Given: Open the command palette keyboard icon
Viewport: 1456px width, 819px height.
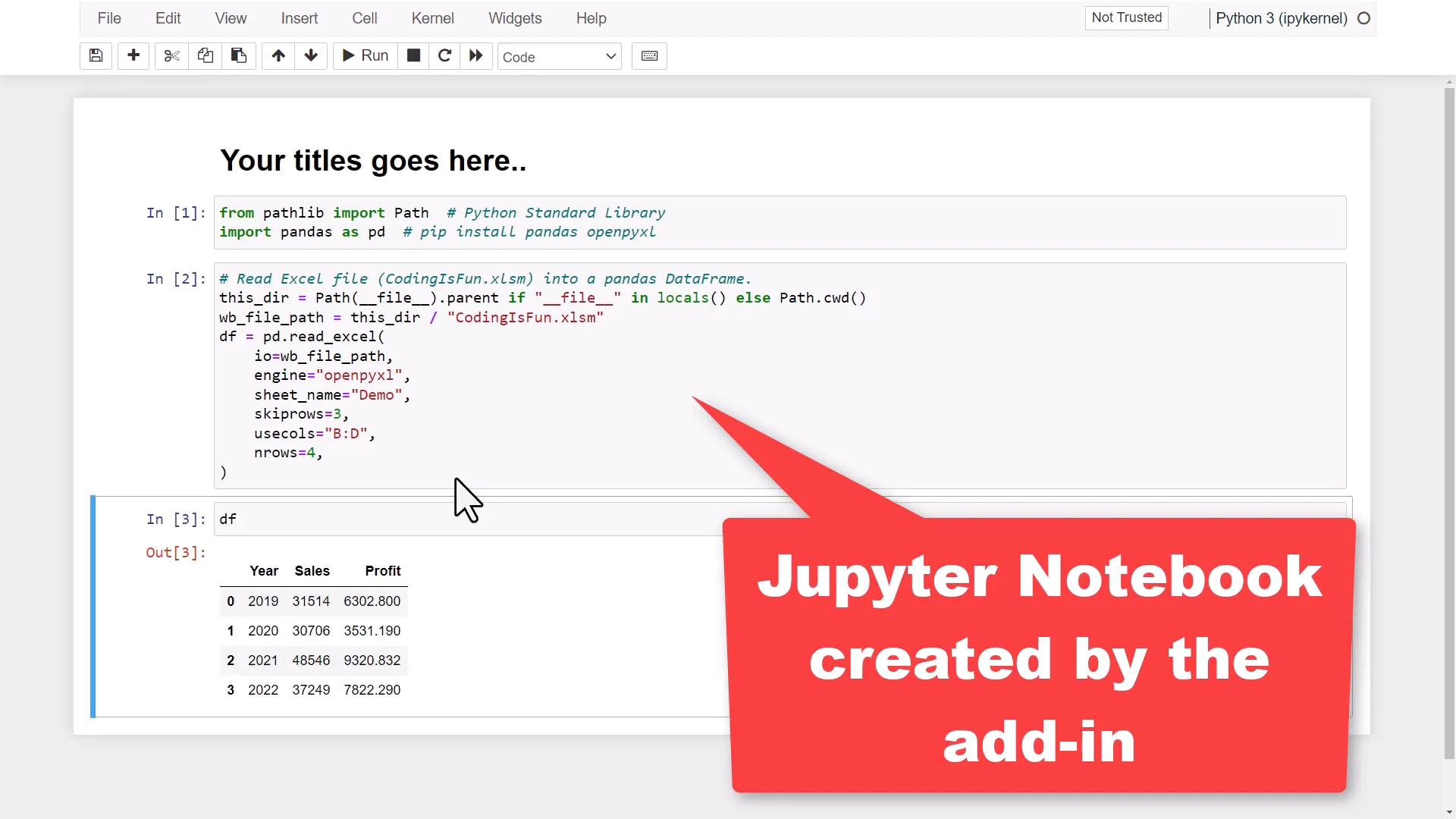Looking at the screenshot, I should click(649, 55).
